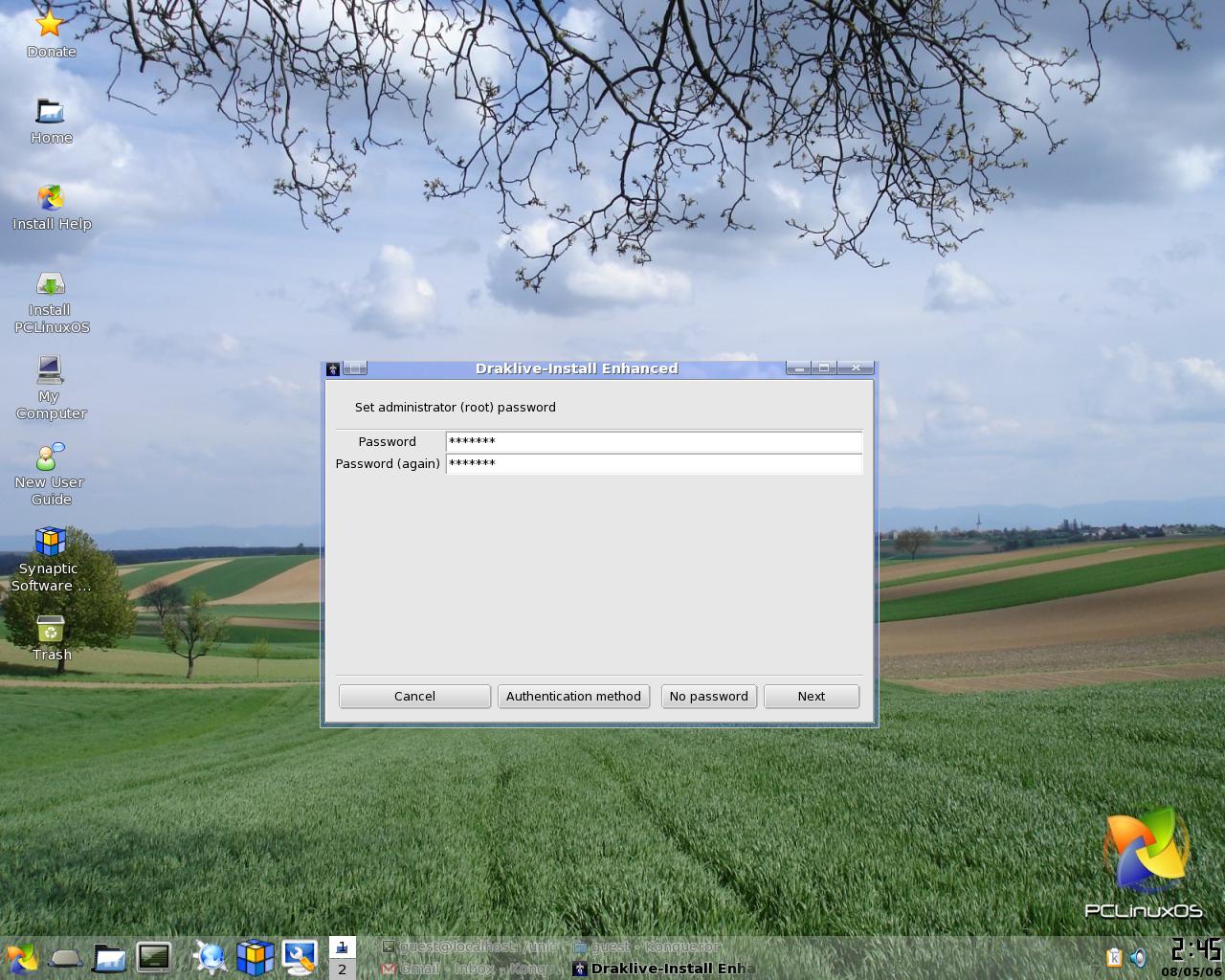Click the 2:45 clock in the panel
The image size is (1225, 980).
tap(1196, 950)
